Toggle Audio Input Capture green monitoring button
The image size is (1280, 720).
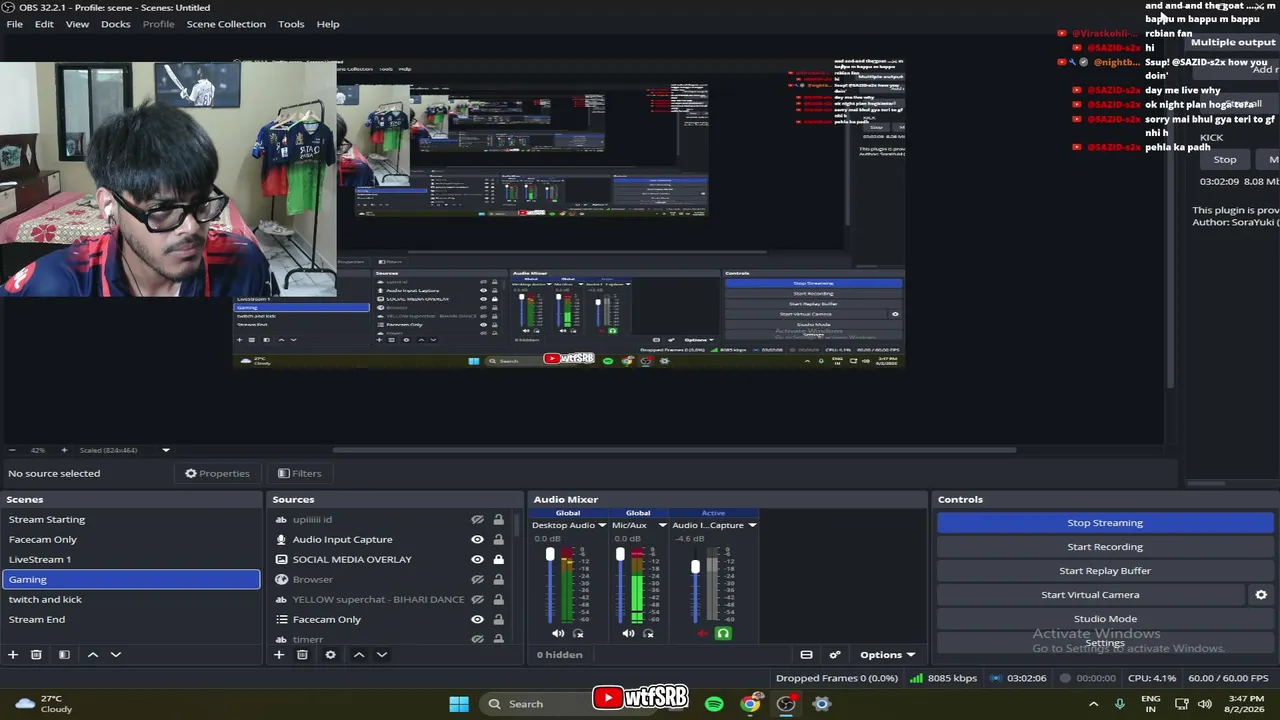click(723, 633)
